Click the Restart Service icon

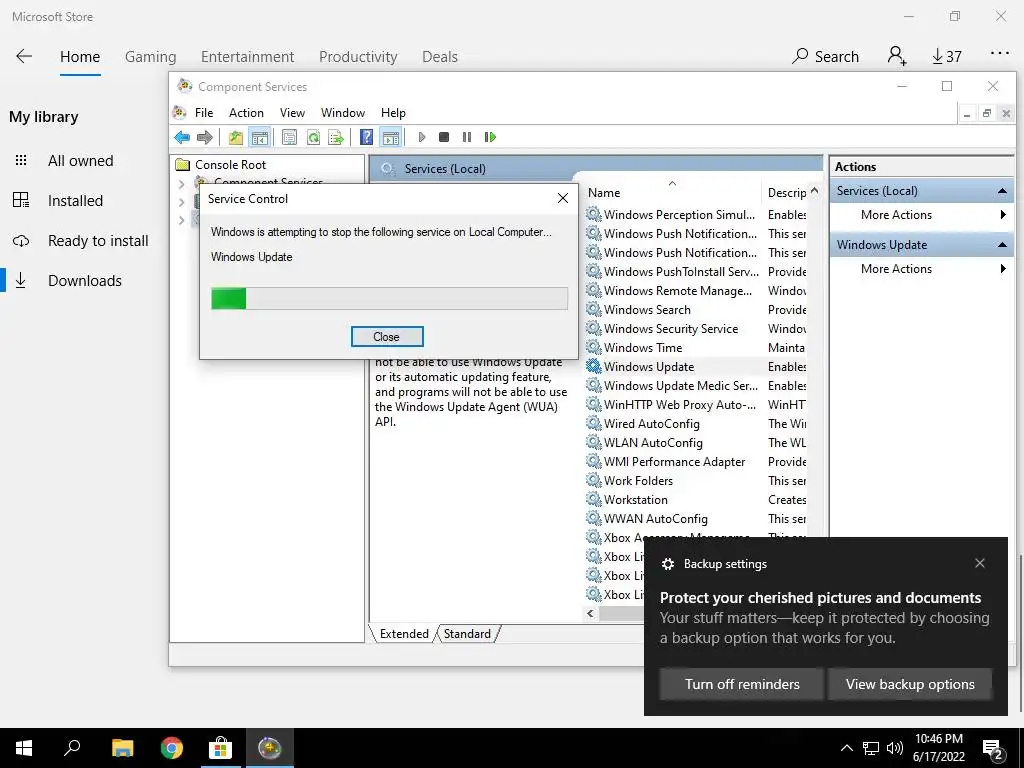coord(490,137)
